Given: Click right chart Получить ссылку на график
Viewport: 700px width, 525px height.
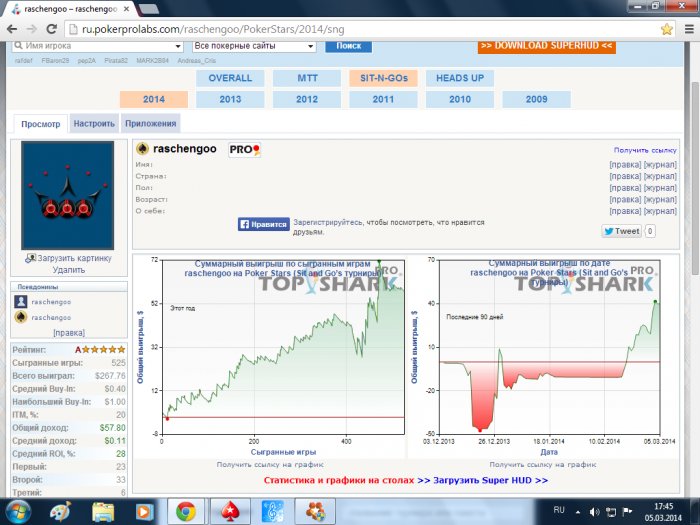Looking at the screenshot, I should tap(543, 465).
